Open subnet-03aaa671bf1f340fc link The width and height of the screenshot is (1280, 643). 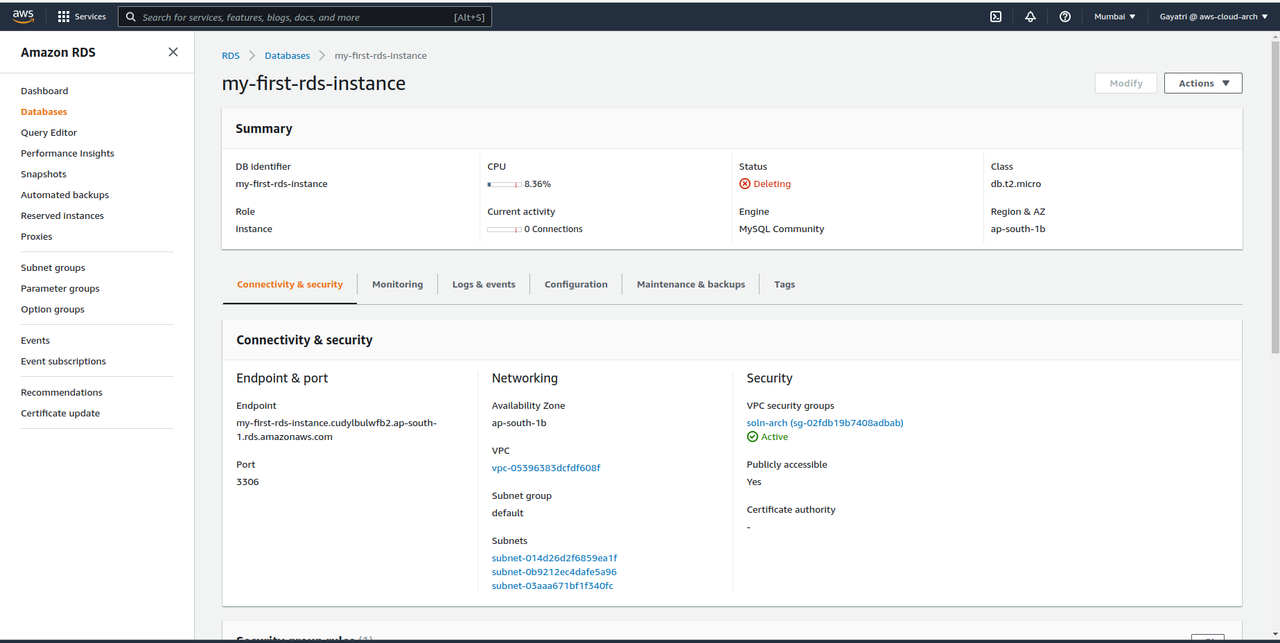552,586
